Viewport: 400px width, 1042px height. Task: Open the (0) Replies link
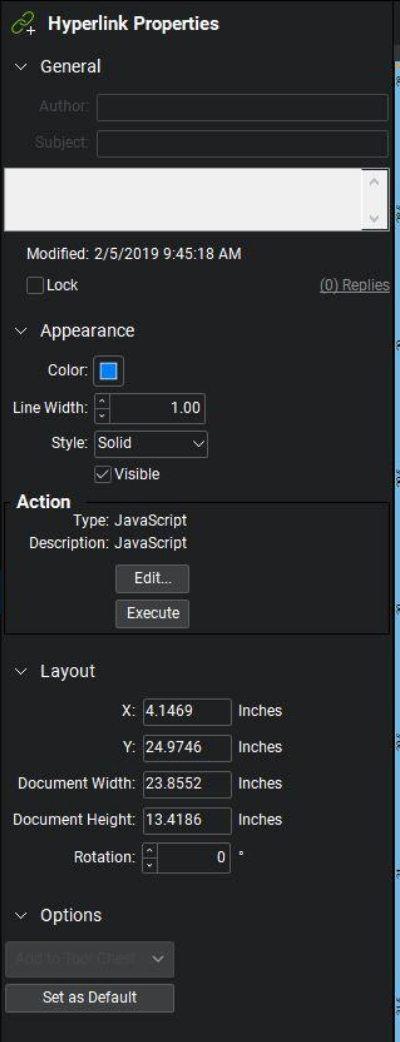click(x=354, y=286)
